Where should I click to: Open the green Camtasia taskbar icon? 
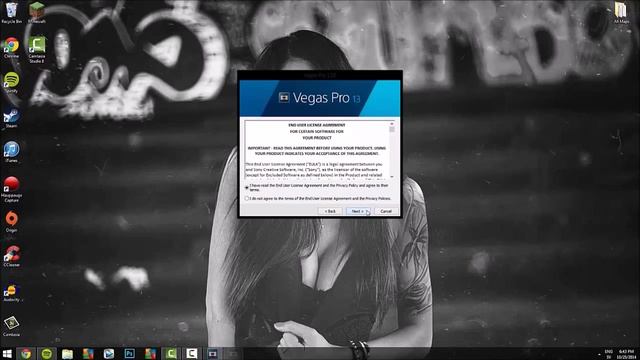(171, 353)
